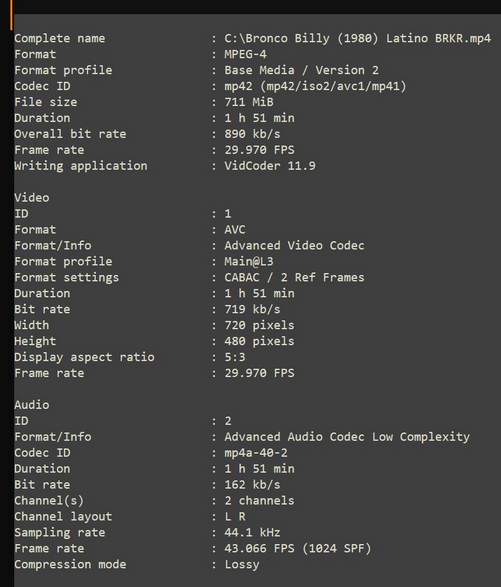This screenshot has height=587, width=501.
Task: Click the mp4a-40-2 codec ID value
Action: [x=256, y=453]
